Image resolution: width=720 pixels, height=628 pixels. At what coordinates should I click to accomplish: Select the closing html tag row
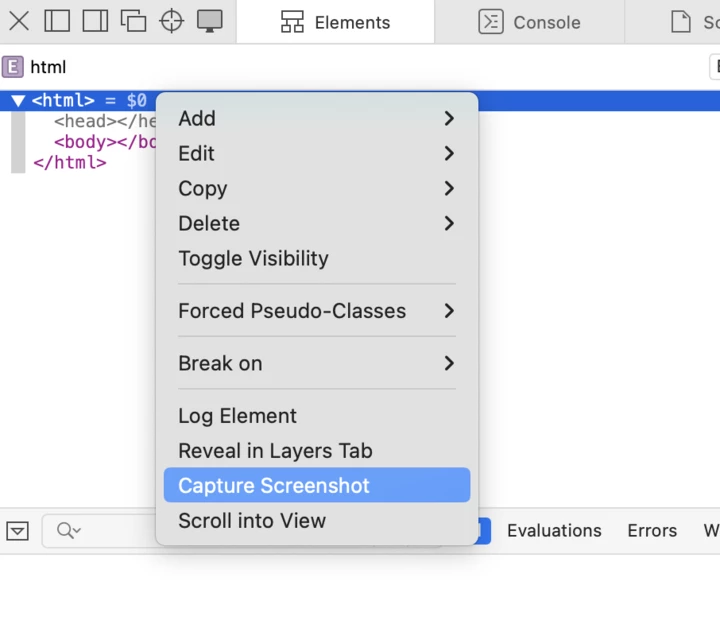[70, 163]
